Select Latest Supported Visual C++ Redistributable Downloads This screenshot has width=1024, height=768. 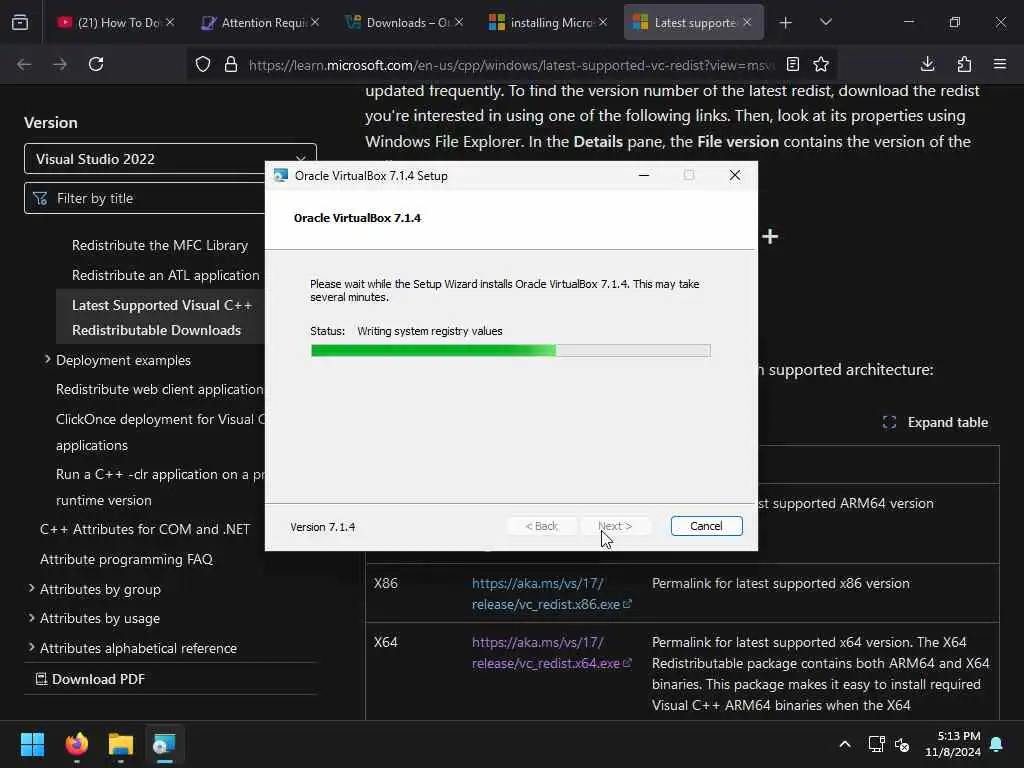[x=162, y=317]
